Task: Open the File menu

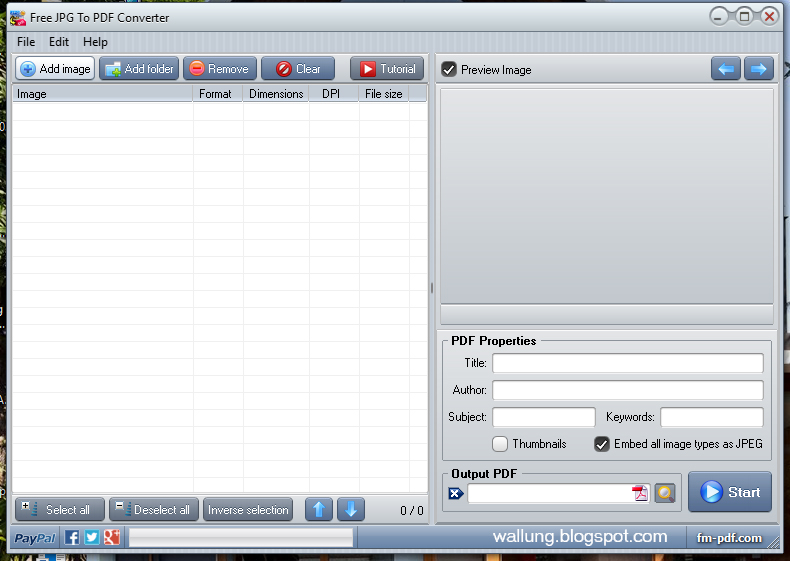Action: 26,42
